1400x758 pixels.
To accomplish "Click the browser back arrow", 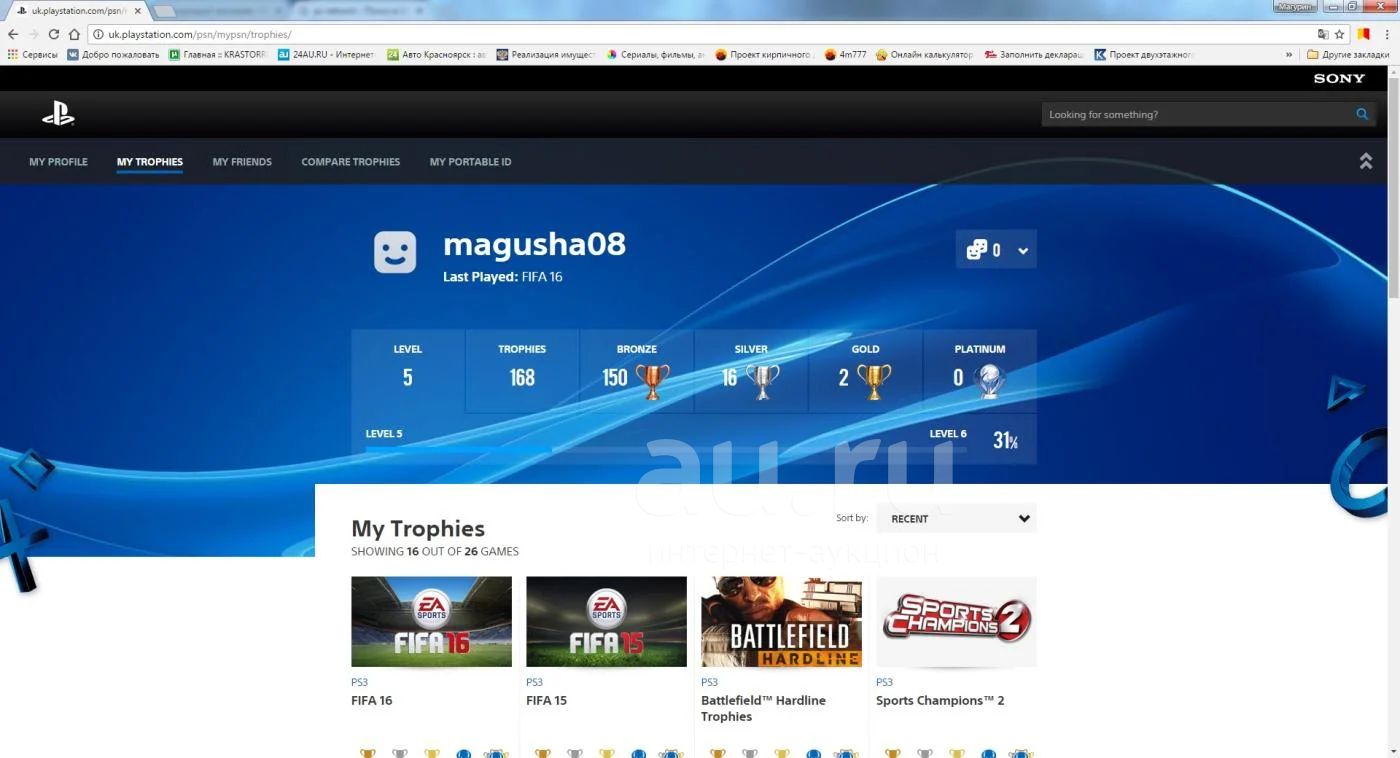I will click(13, 34).
